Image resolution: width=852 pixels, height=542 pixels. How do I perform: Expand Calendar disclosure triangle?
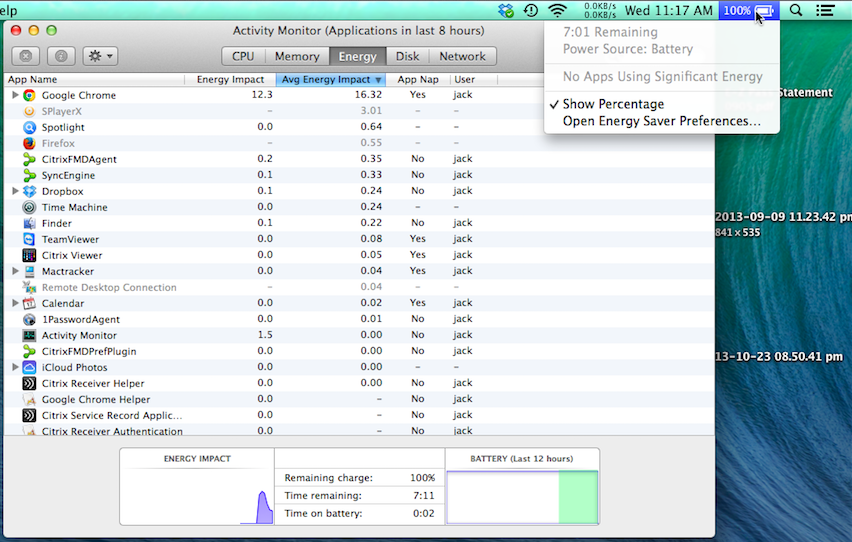coord(15,303)
